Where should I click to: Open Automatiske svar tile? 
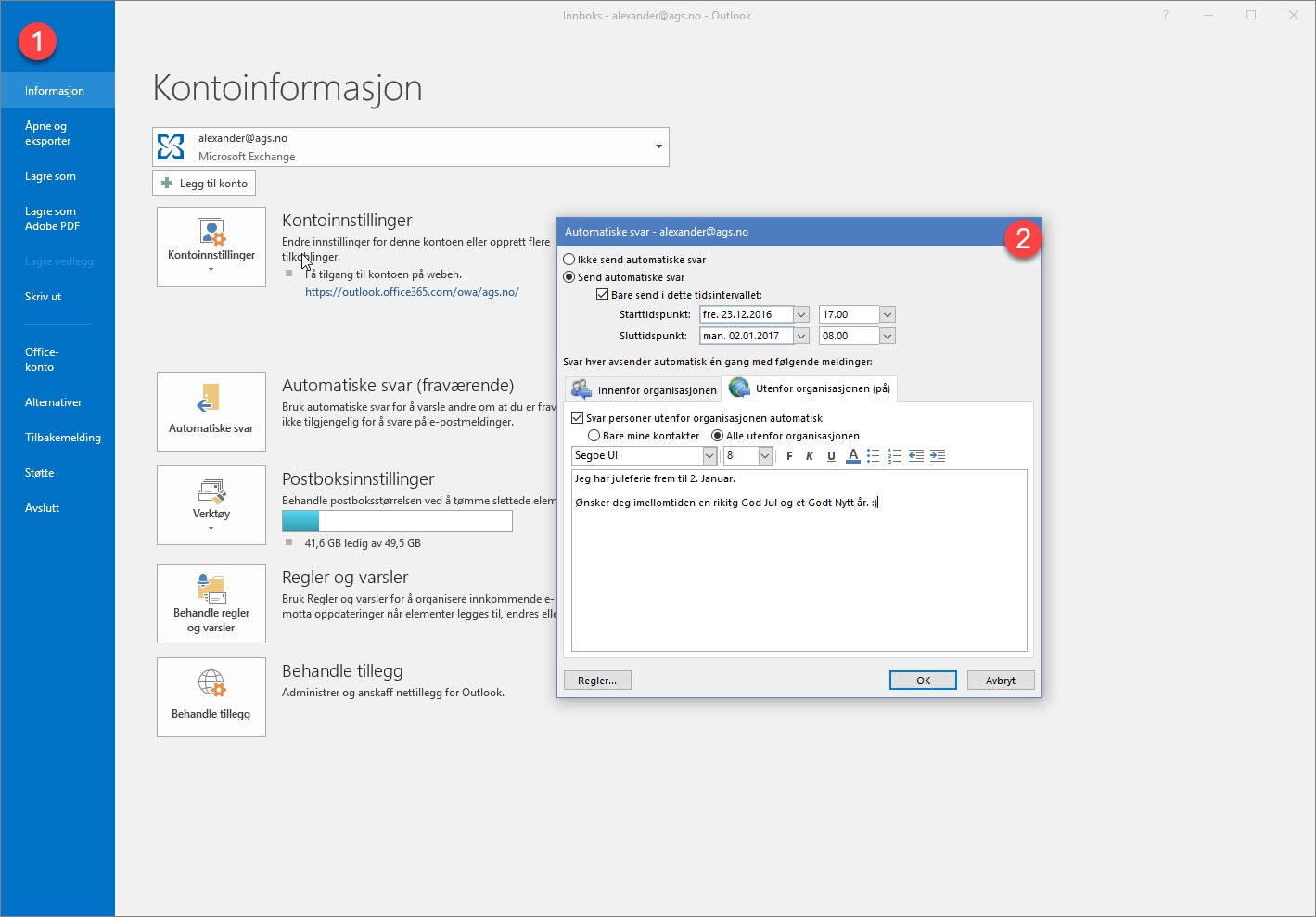pos(211,412)
